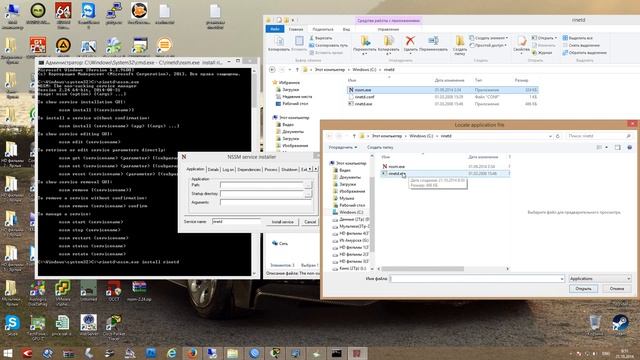The width and height of the screenshot is (640, 360).
Task: Open the Упорядочить dropdown in the file dialog
Action: tap(343, 147)
